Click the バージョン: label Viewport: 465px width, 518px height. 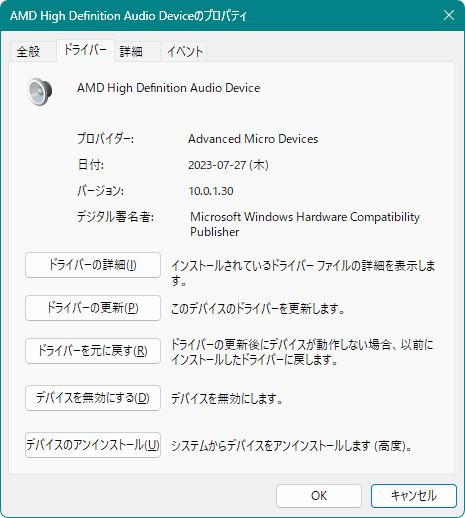(x=100, y=191)
